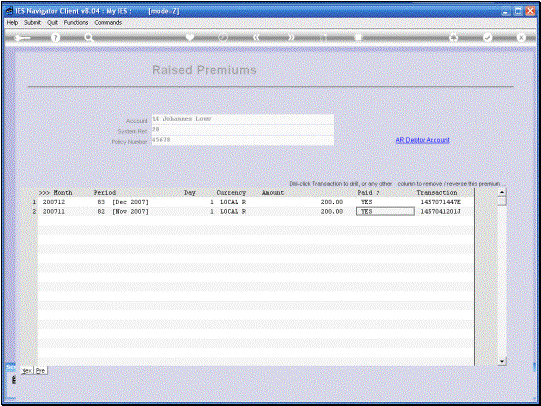The image size is (541, 406).
Task: Click the scroll down arrow of list
Action: (502, 361)
